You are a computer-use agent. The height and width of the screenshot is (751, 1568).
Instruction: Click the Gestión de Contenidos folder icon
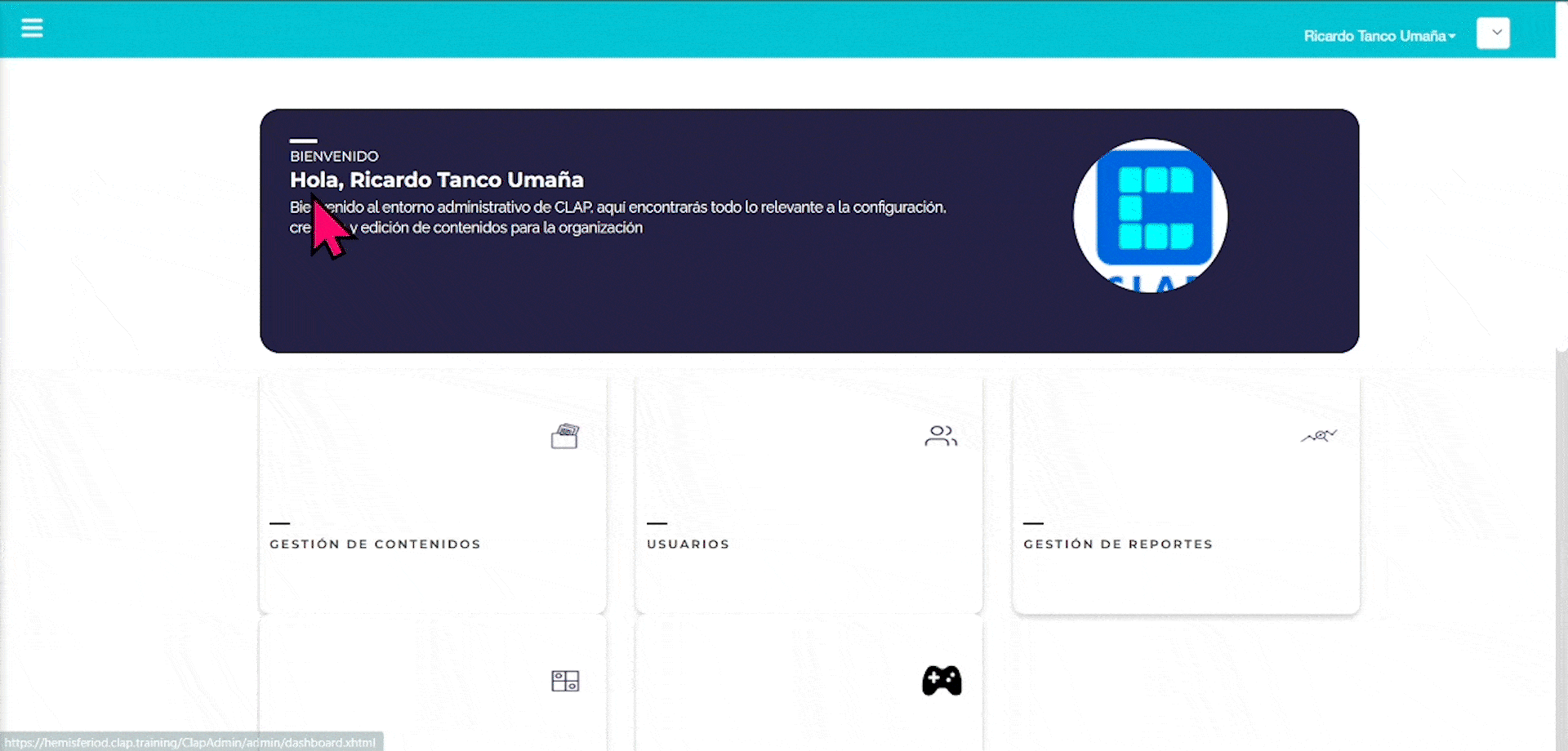click(x=564, y=437)
